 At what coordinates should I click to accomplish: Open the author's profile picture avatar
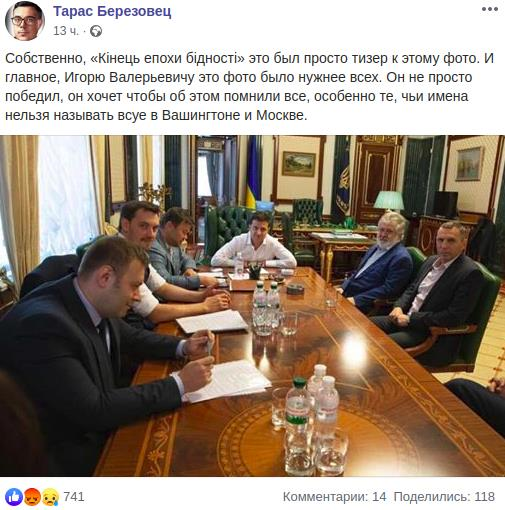pos(25,21)
